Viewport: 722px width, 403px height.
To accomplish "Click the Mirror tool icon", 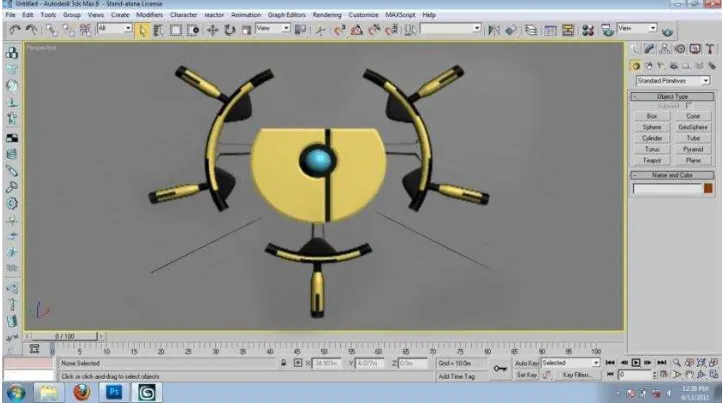I will tap(494, 30).
